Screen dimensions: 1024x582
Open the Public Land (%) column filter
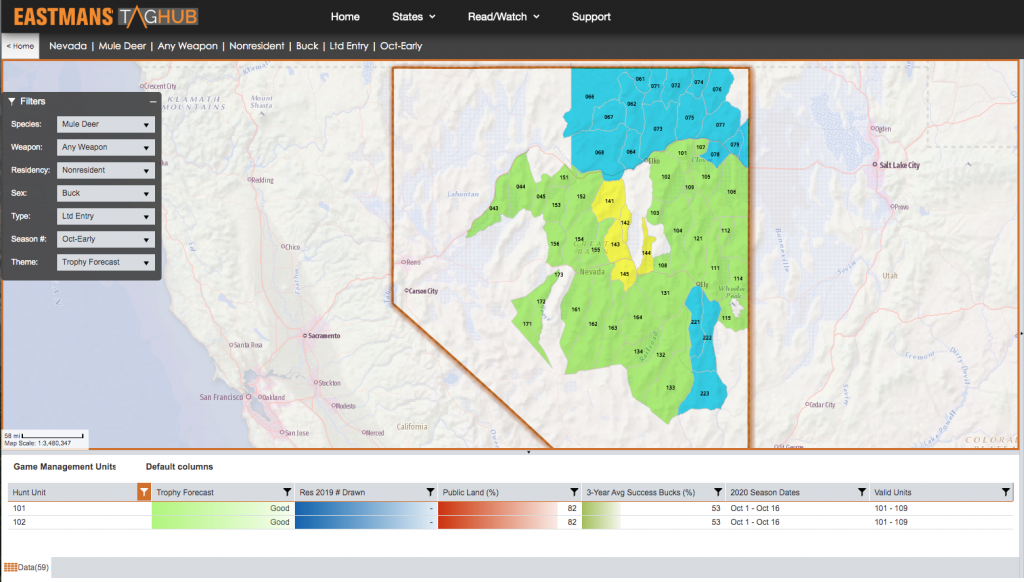(574, 492)
